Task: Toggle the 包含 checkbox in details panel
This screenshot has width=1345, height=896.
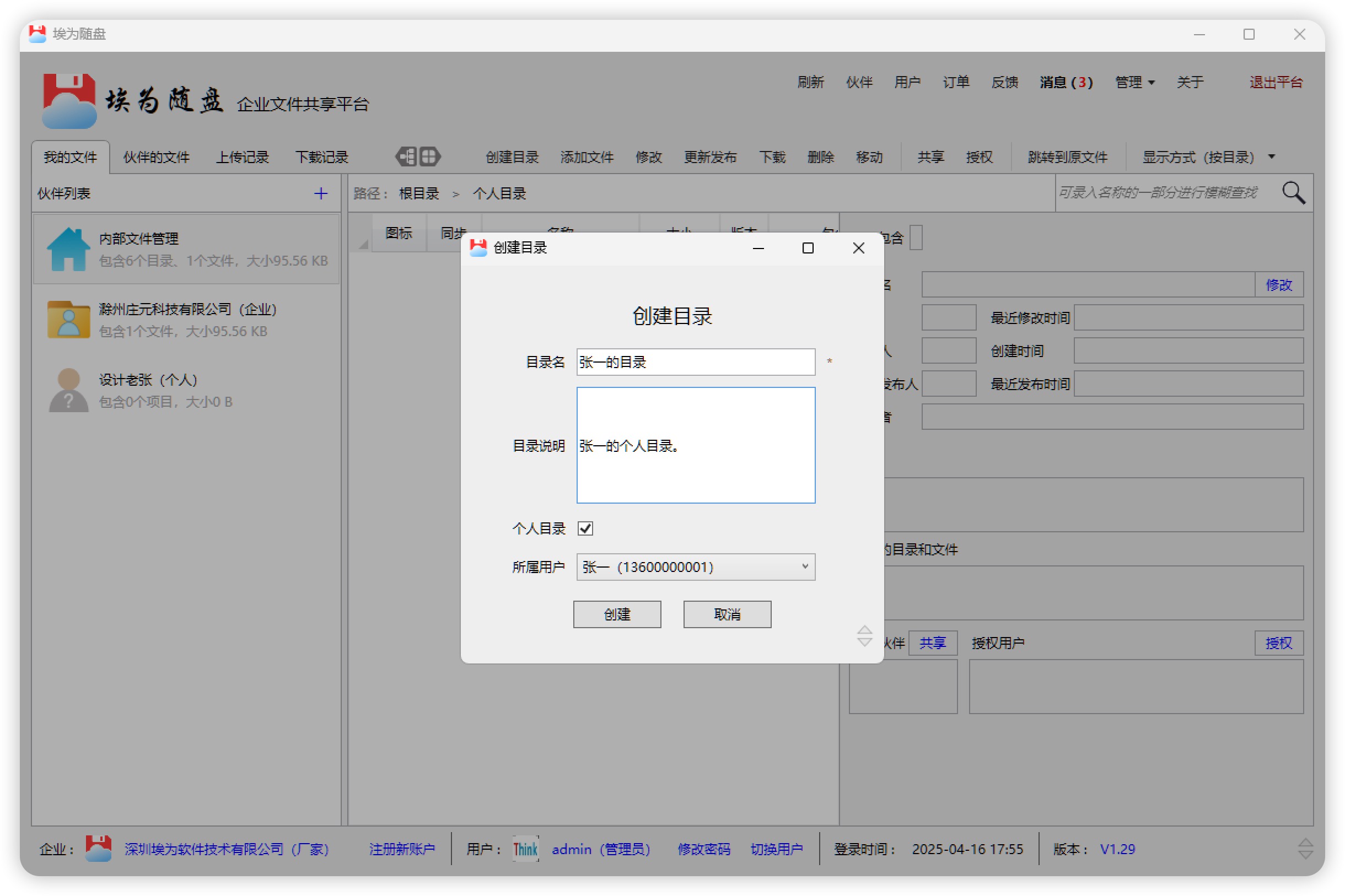Action: click(916, 238)
